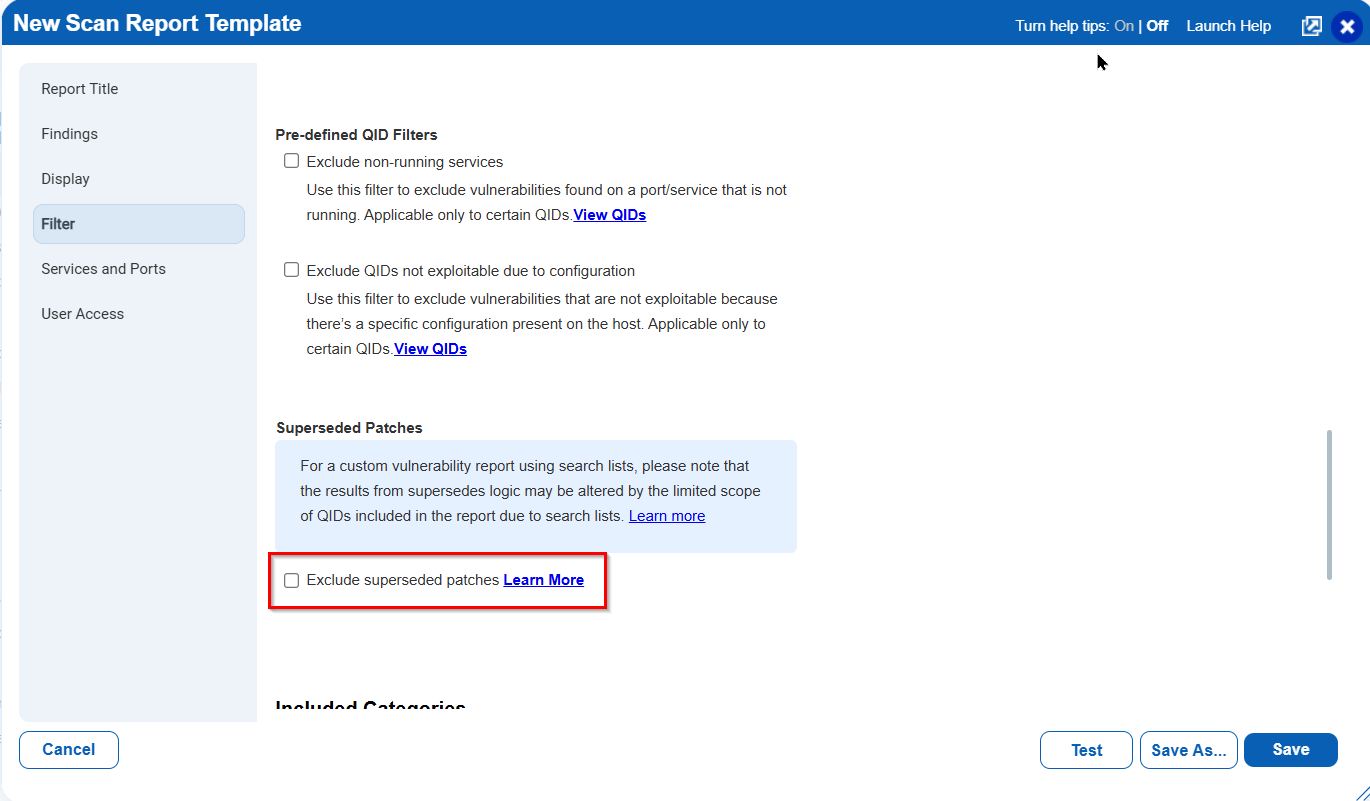View QIDs for not exploitable configuration filter
Viewport: 1370px width, 801px height.
pos(430,349)
